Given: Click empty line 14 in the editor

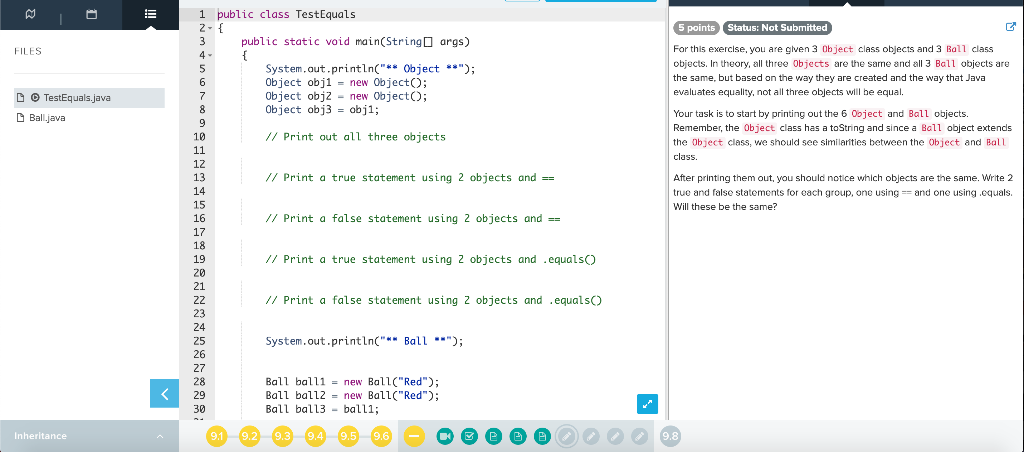Looking at the screenshot, I should [x=438, y=191].
